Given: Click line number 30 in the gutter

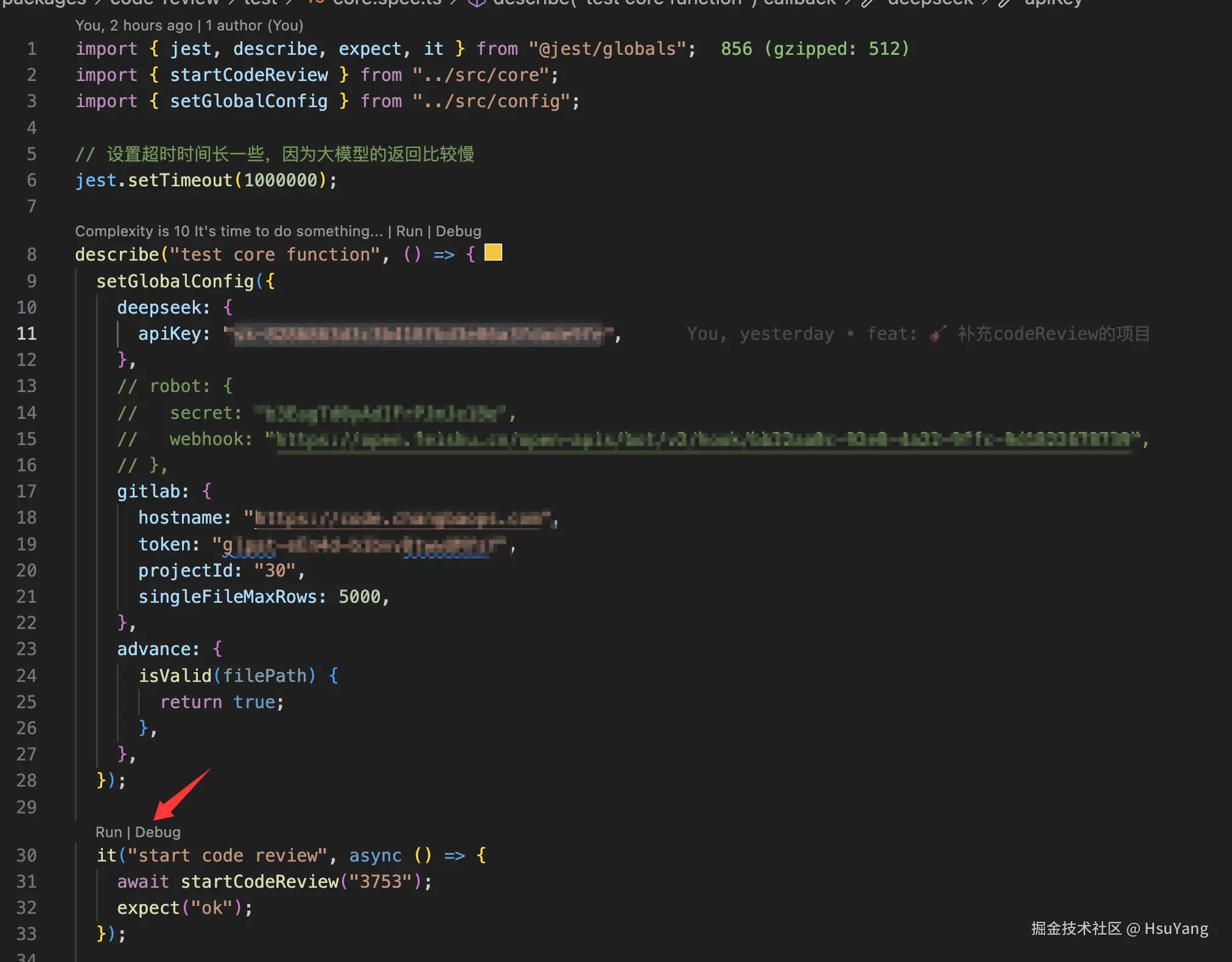Looking at the screenshot, I should 27,855.
